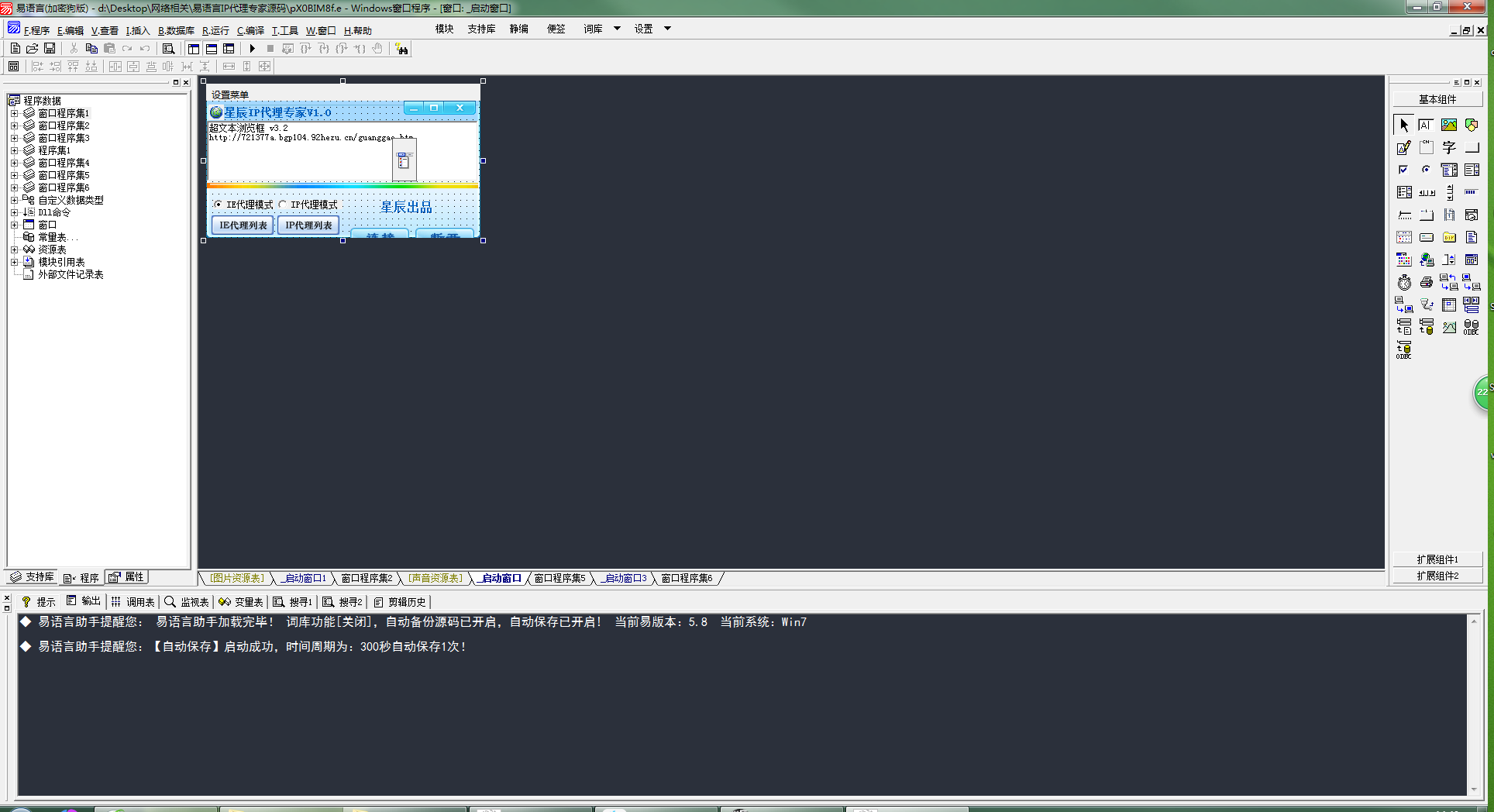Expand the 程序集1 tree node
This screenshot has width=1494, height=812.
pyautogui.click(x=14, y=150)
